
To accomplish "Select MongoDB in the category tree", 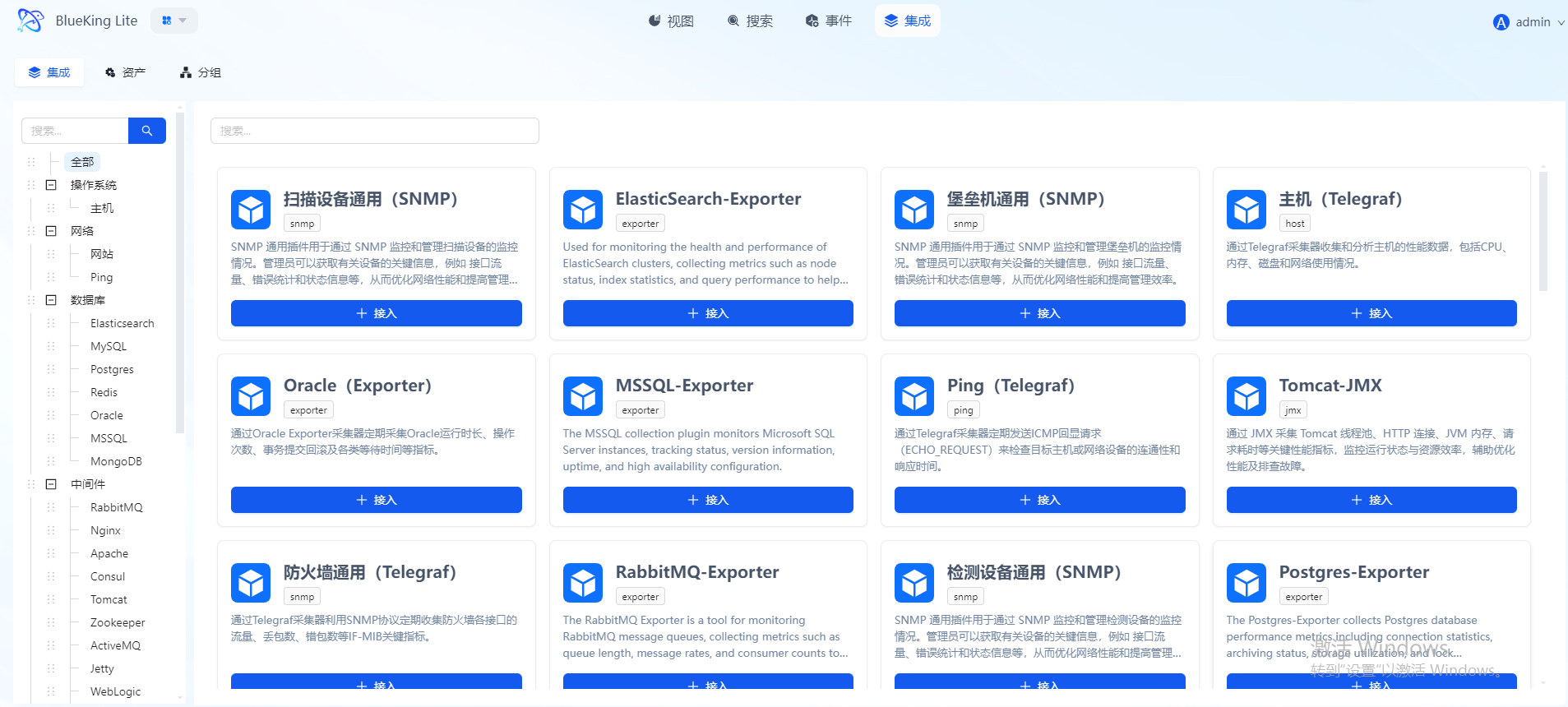I will point(116,461).
